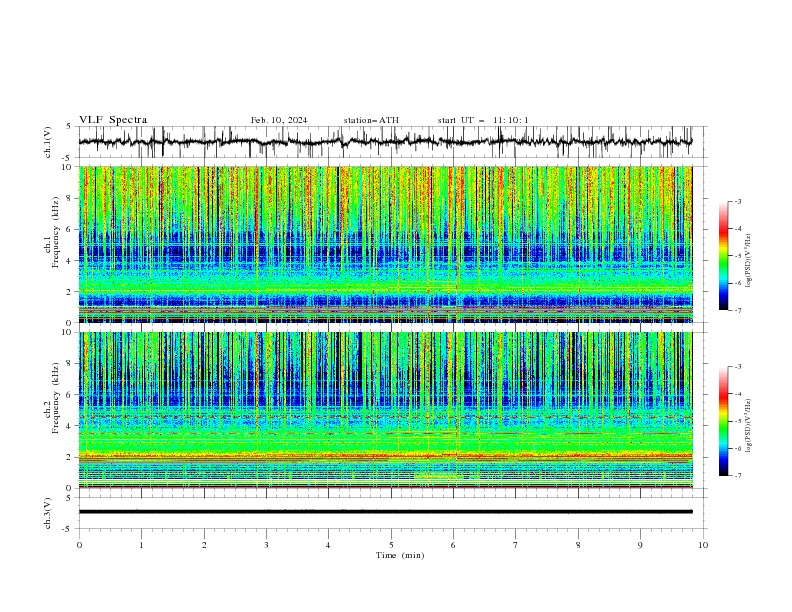Click the time axis tick label "1"

pyautogui.click(x=141, y=545)
